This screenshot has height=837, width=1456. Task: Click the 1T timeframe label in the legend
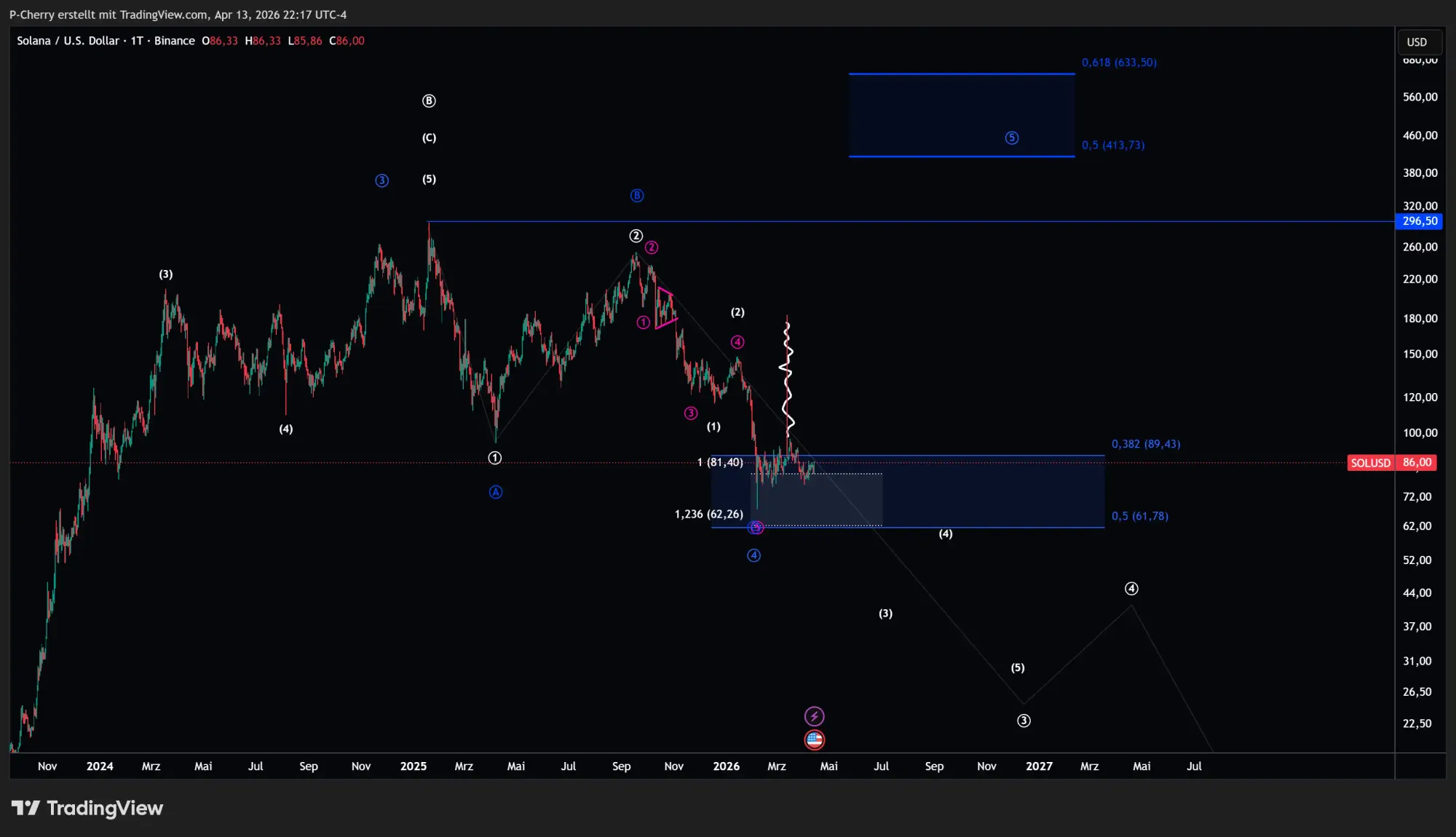coord(138,41)
